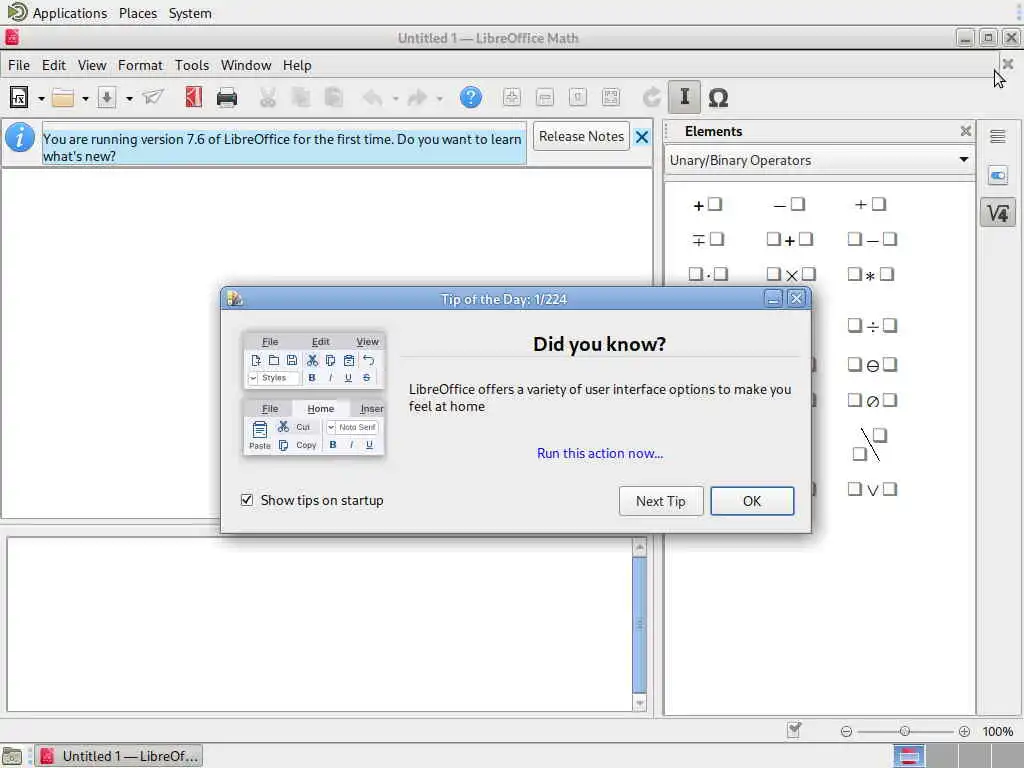The width and height of the screenshot is (1024, 768).
Task: Expand the Undo history dropdown arrow
Action: click(x=395, y=99)
